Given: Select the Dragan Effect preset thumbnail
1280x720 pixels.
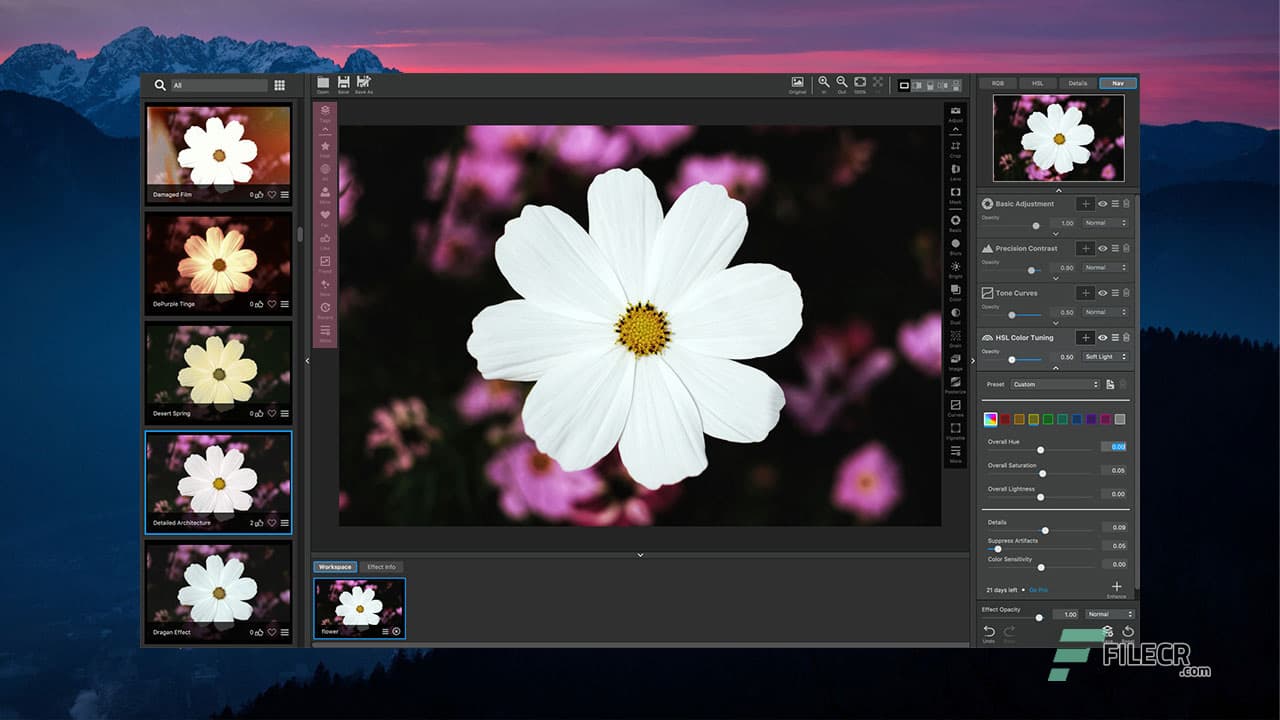Looking at the screenshot, I should point(218,595).
